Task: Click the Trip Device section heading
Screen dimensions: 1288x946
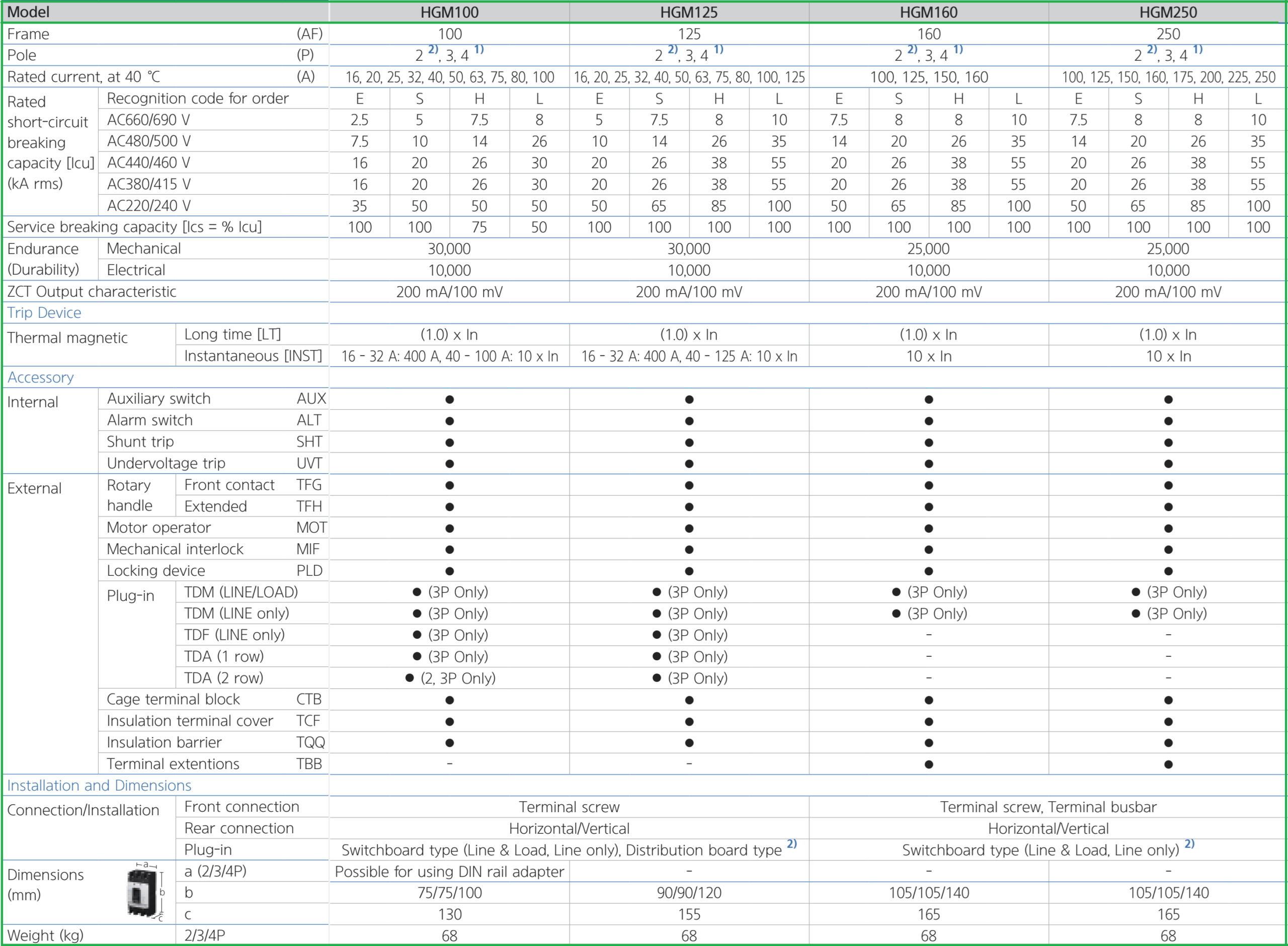Action: pyautogui.click(x=44, y=313)
